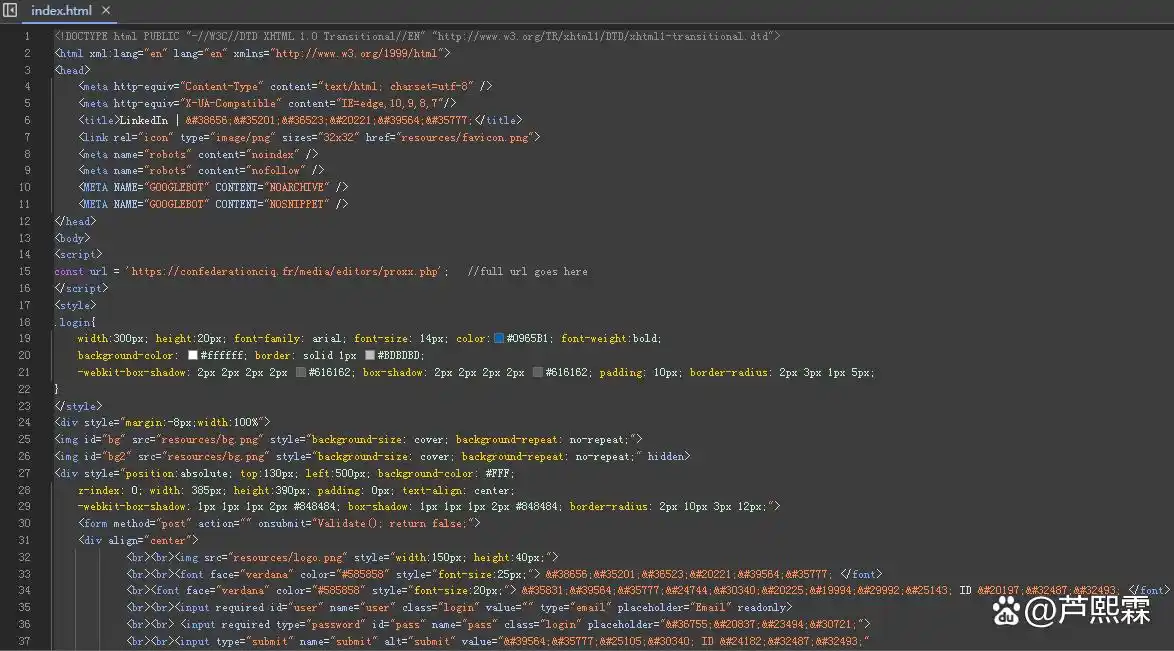
Task: Open color picker for #ffffff swatch
Action: (x=192, y=355)
